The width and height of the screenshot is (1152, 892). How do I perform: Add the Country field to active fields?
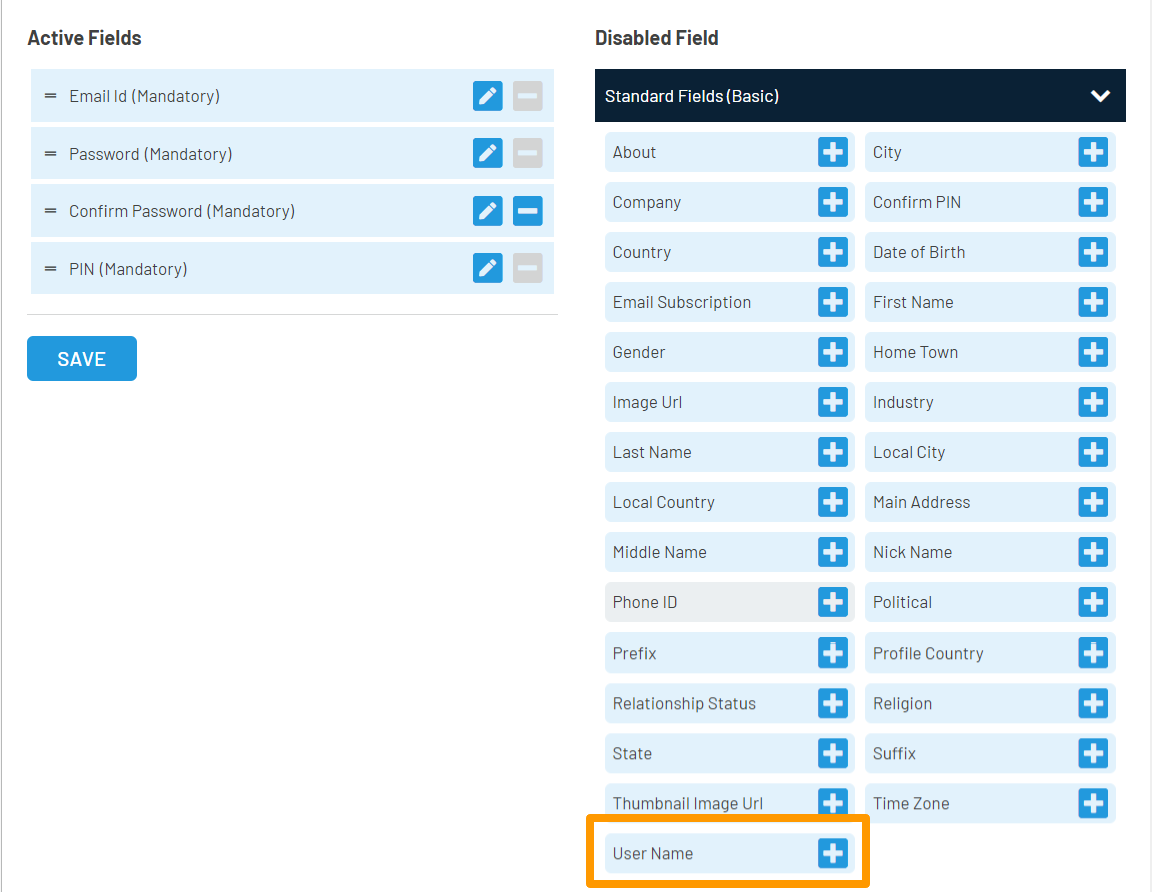832,252
